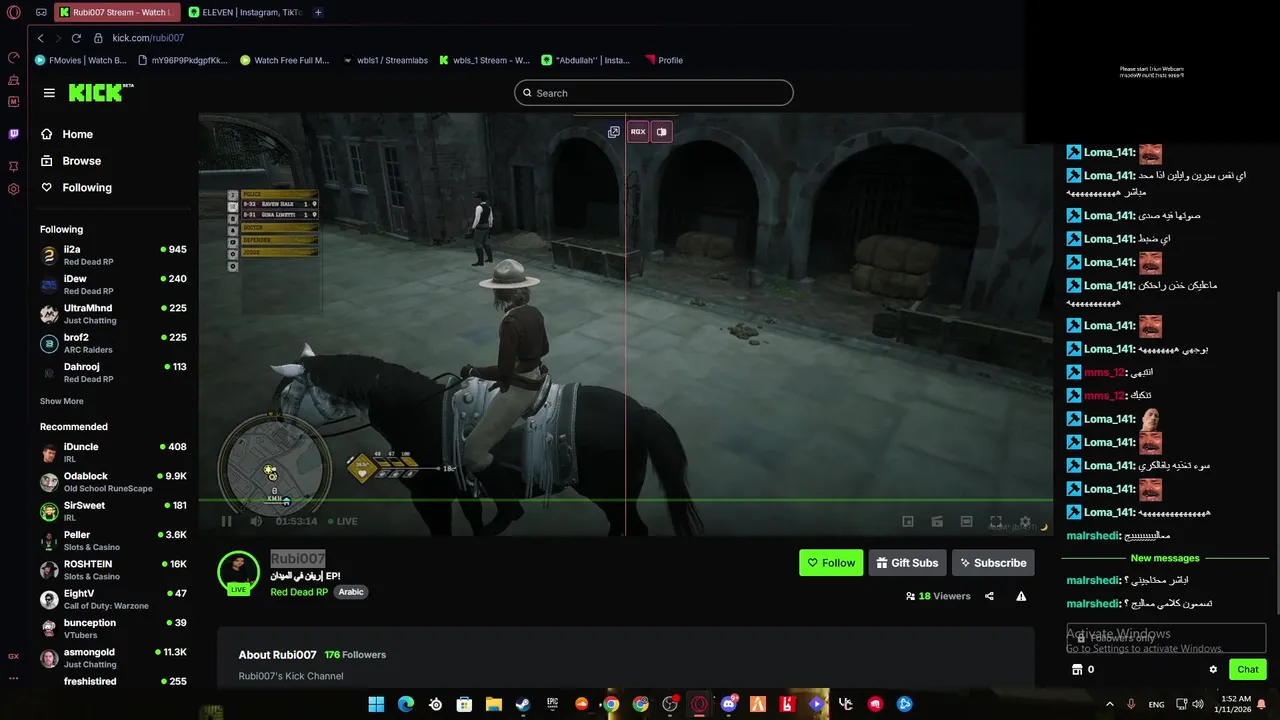
Task: Open Windows Start menu
Action: coord(376,704)
